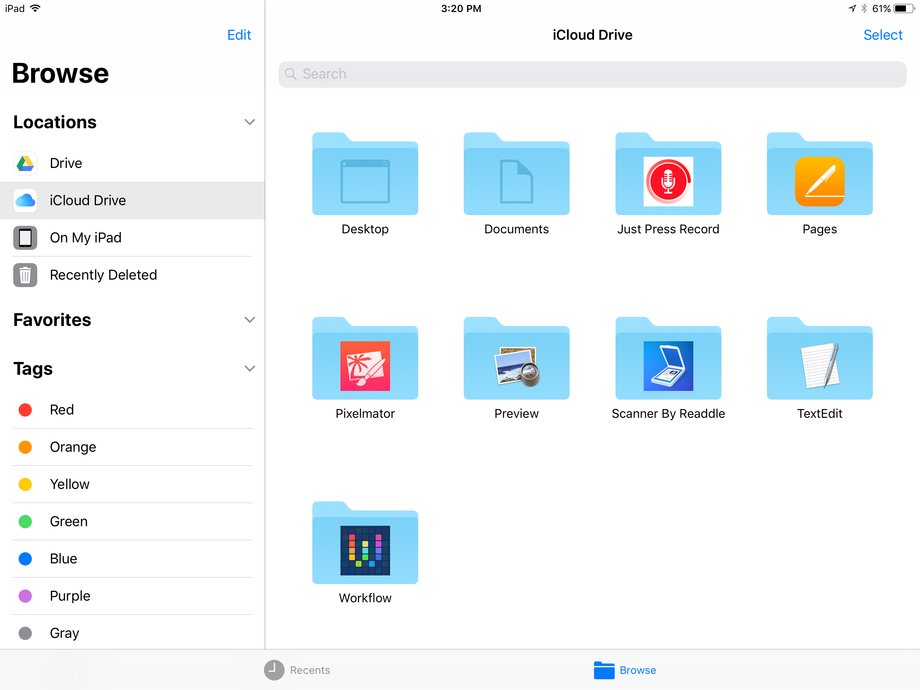
Task: Select Google Drive location in sidebar
Action: pyautogui.click(x=132, y=163)
